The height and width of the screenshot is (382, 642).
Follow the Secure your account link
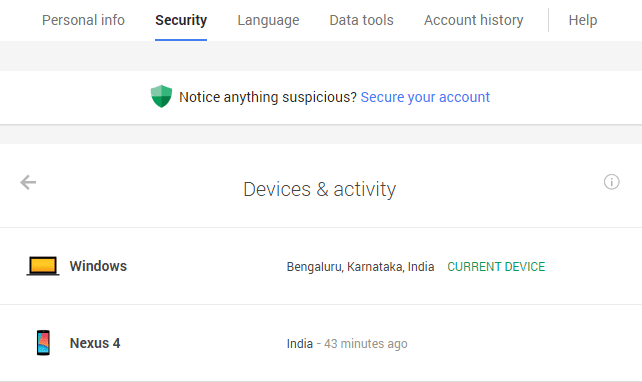(425, 97)
